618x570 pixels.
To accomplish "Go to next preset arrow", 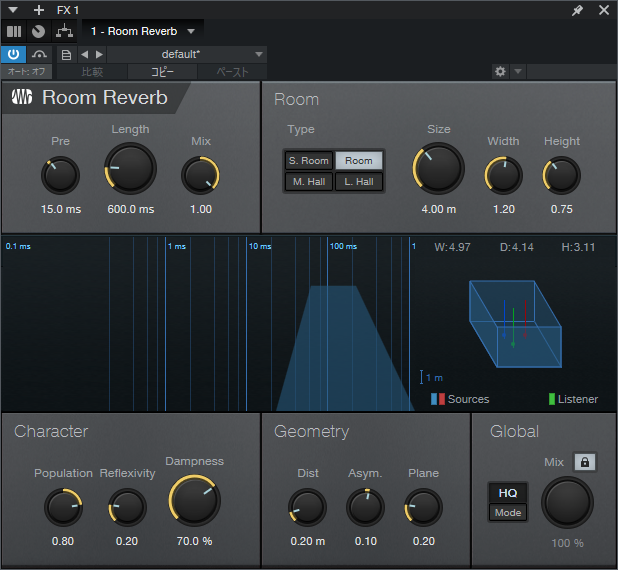I will pyautogui.click(x=99, y=54).
